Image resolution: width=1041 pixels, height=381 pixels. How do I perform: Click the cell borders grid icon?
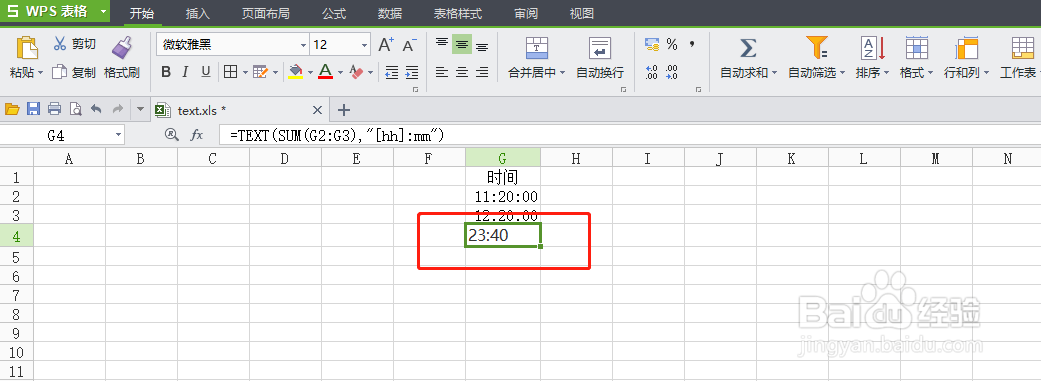[230, 72]
